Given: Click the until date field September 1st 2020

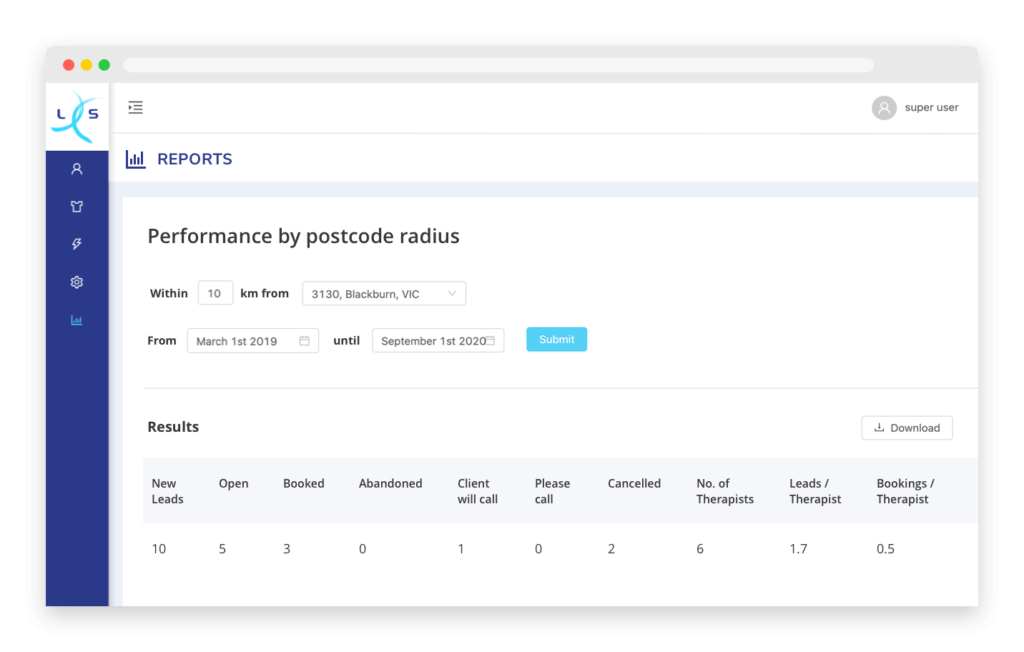Looking at the screenshot, I should click(438, 340).
